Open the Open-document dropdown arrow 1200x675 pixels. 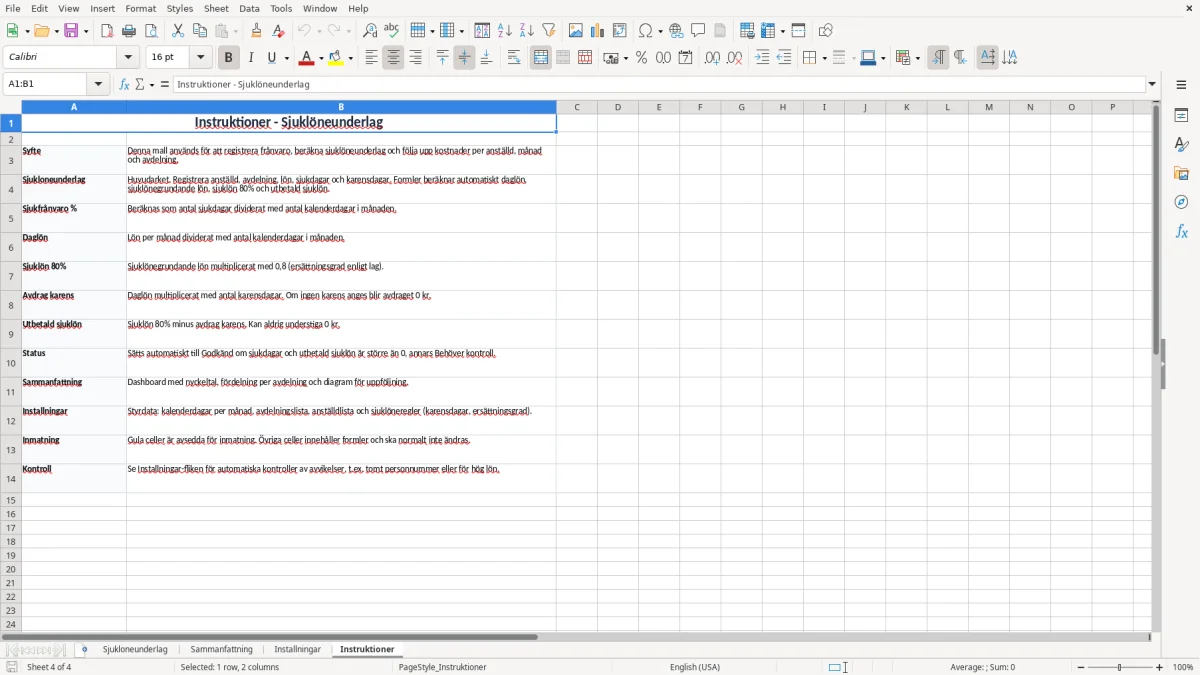[x=55, y=31]
